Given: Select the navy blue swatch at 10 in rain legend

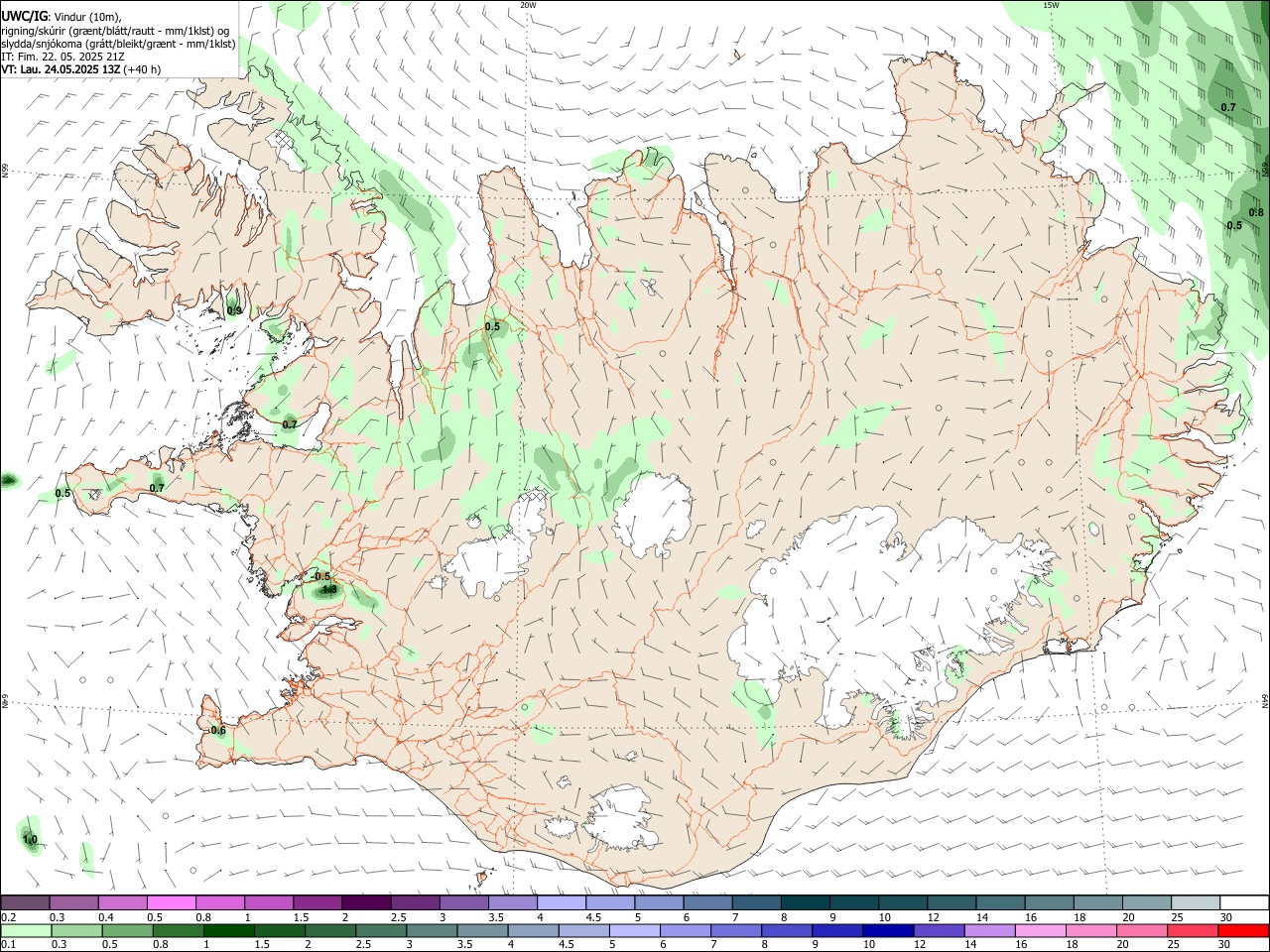Looking at the screenshot, I should click(x=888, y=930).
